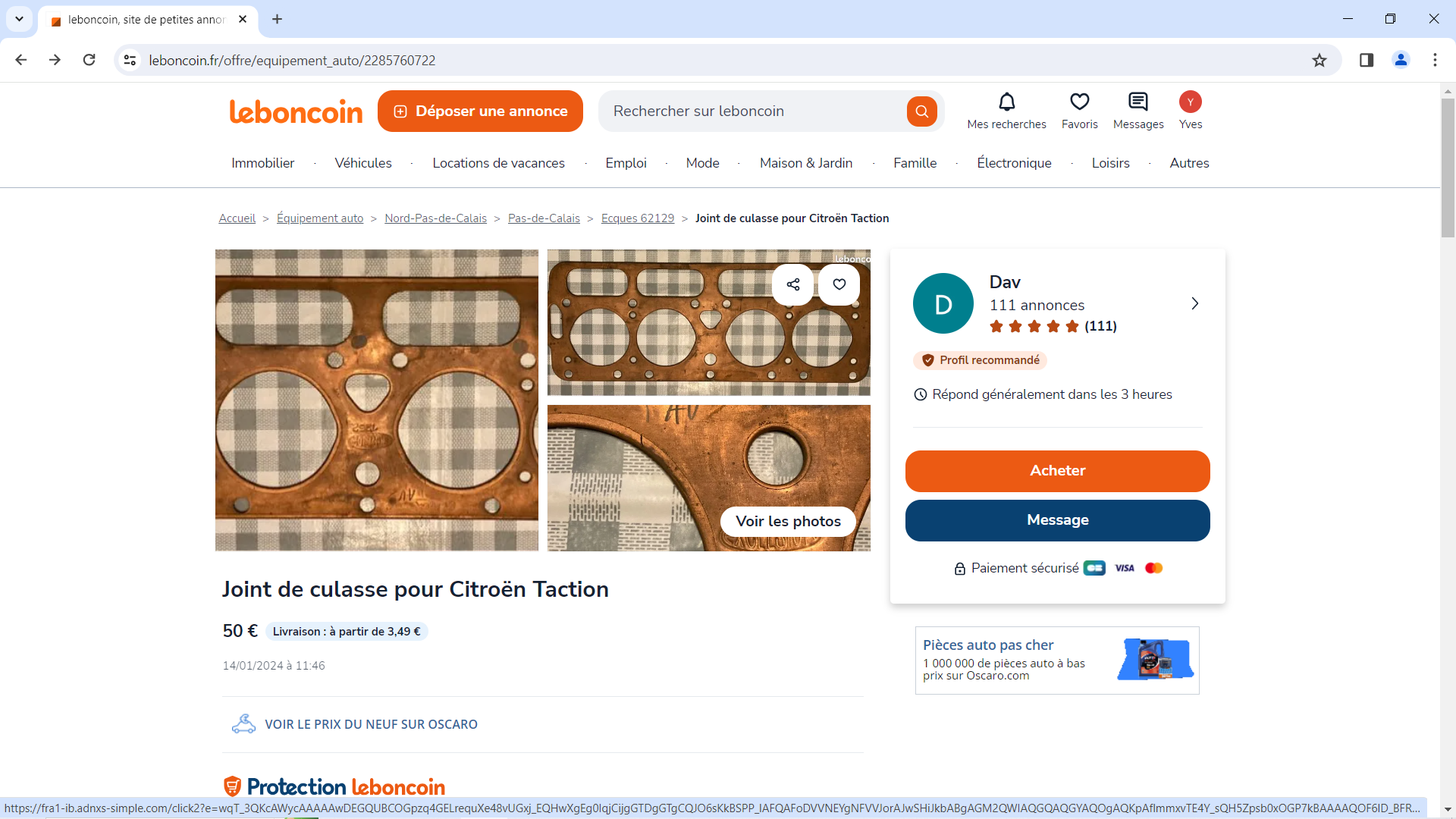
Task: Click the scrollbar down arrow
Action: click(1448, 810)
